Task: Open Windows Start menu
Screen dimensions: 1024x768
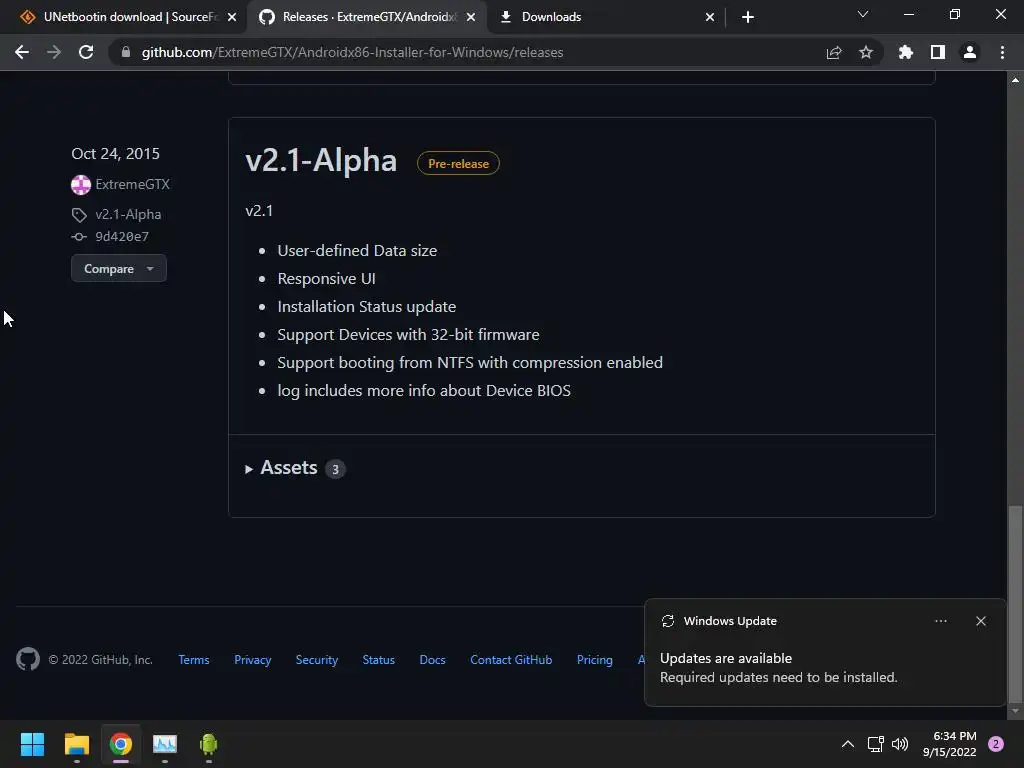Action: (32, 744)
